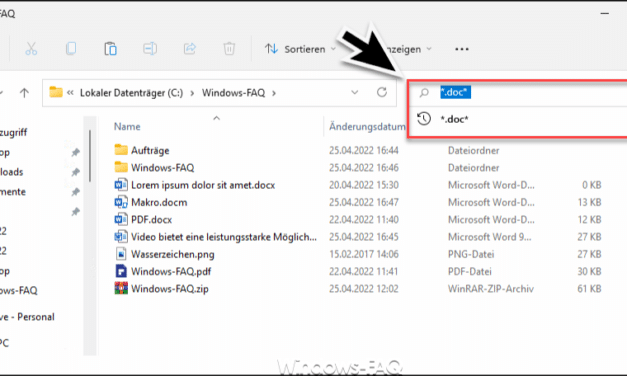
Task: Click the Share icon in toolbar
Action: click(x=190, y=49)
